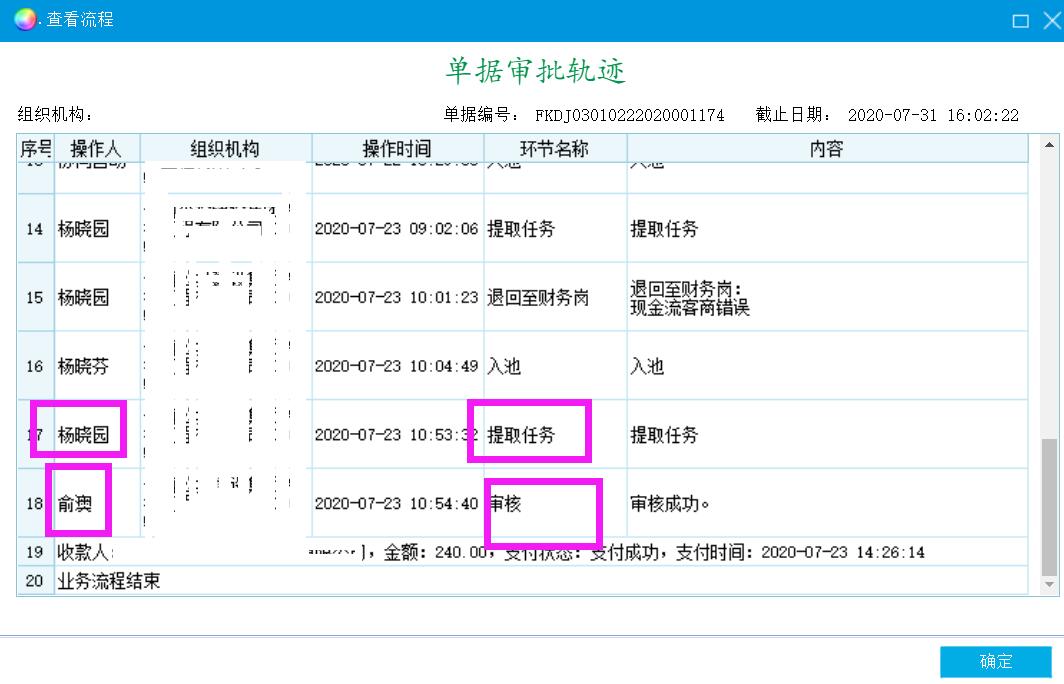Maximize the 查看流程 window

click(1020, 20)
